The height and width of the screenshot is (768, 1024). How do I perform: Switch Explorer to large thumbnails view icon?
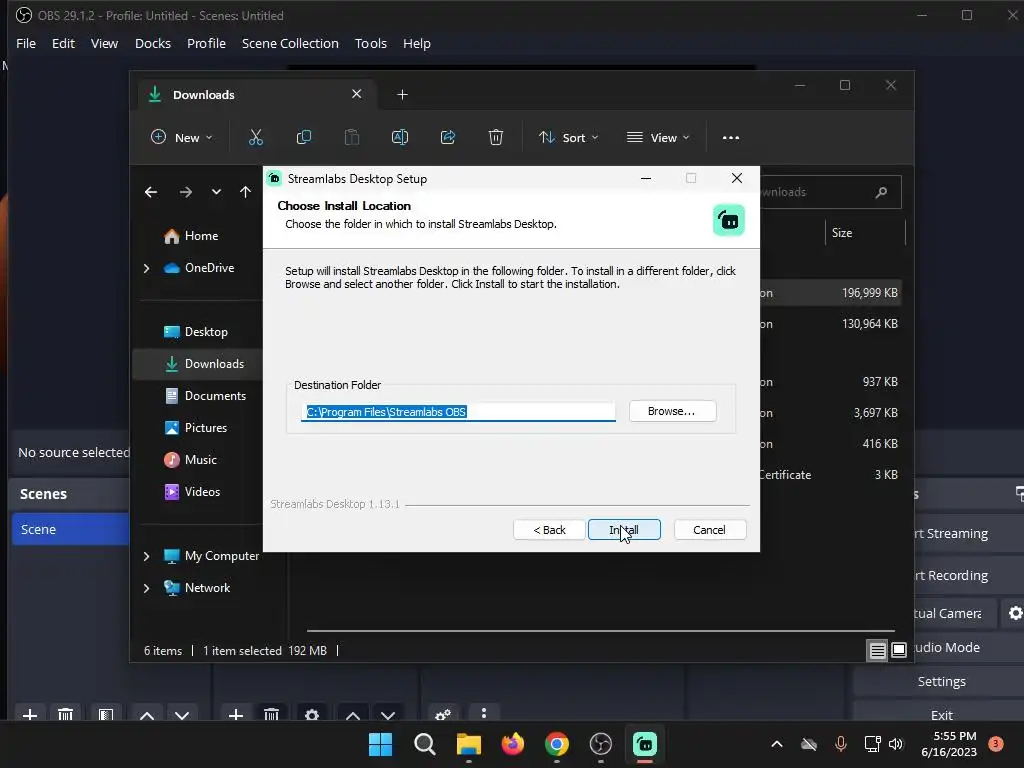click(899, 650)
